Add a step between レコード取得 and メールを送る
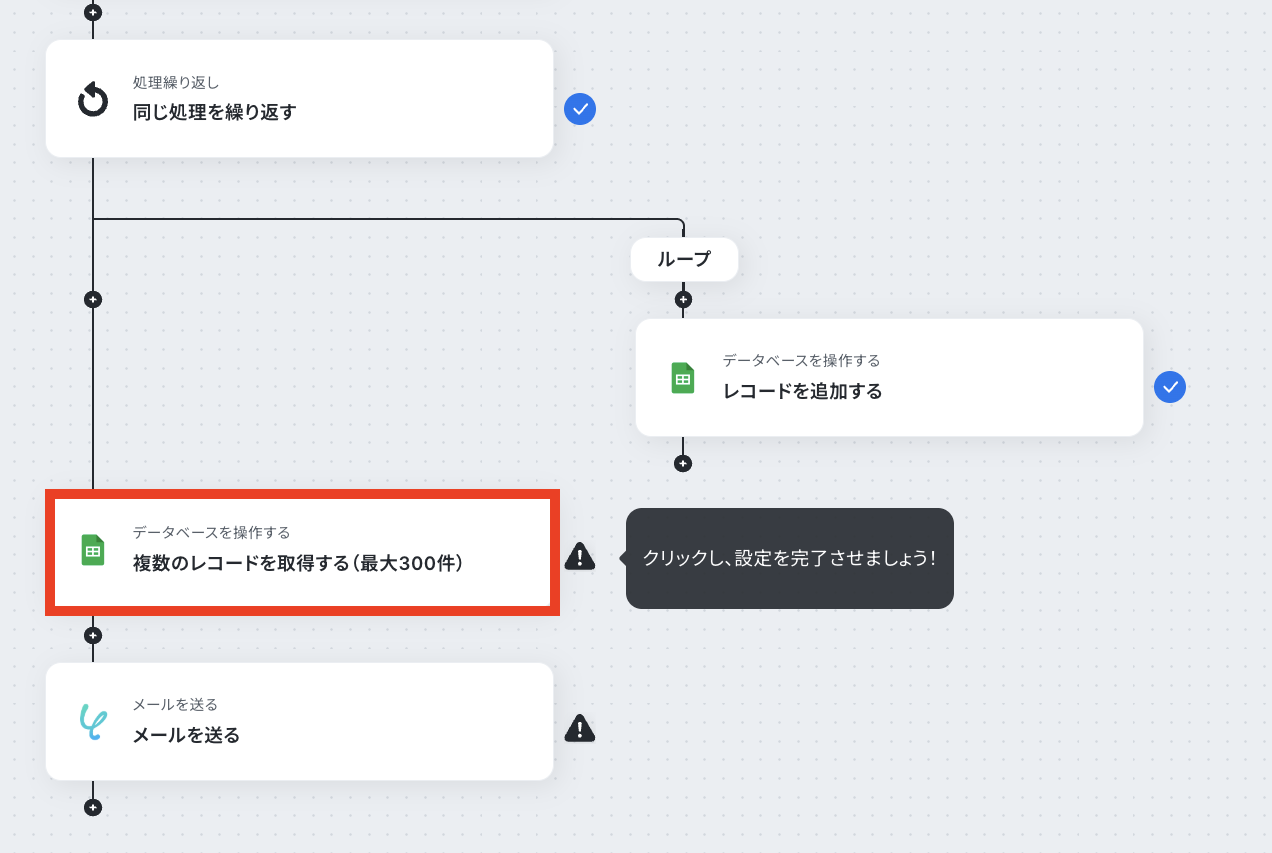This screenshot has height=853, width=1272. coord(93,635)
